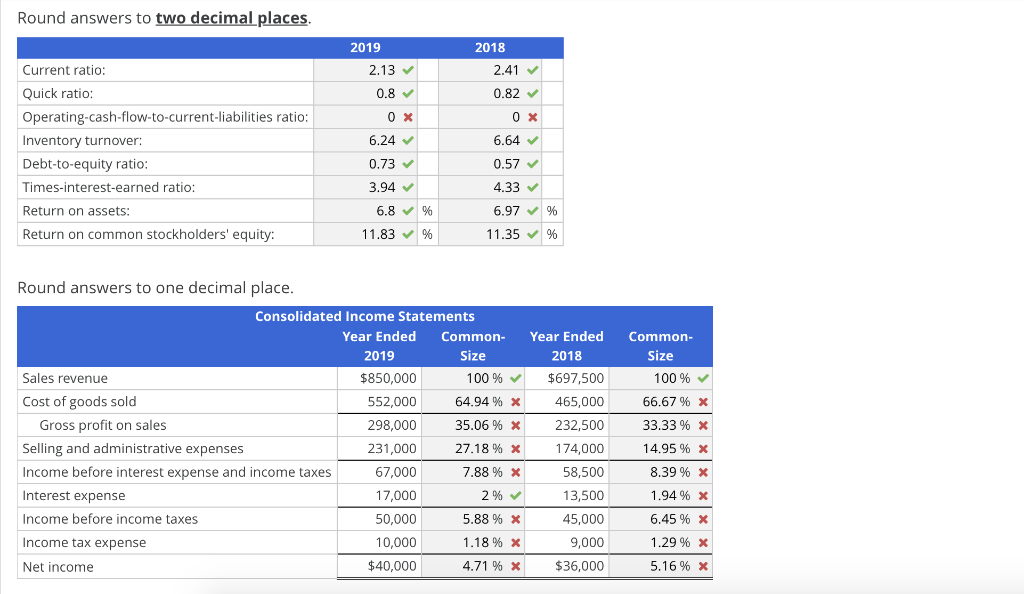Viewport: 1024px width, 594px height.
Task: Click red X beside 2018 selling expenses 14.95
Action: [x=703, y=449]
